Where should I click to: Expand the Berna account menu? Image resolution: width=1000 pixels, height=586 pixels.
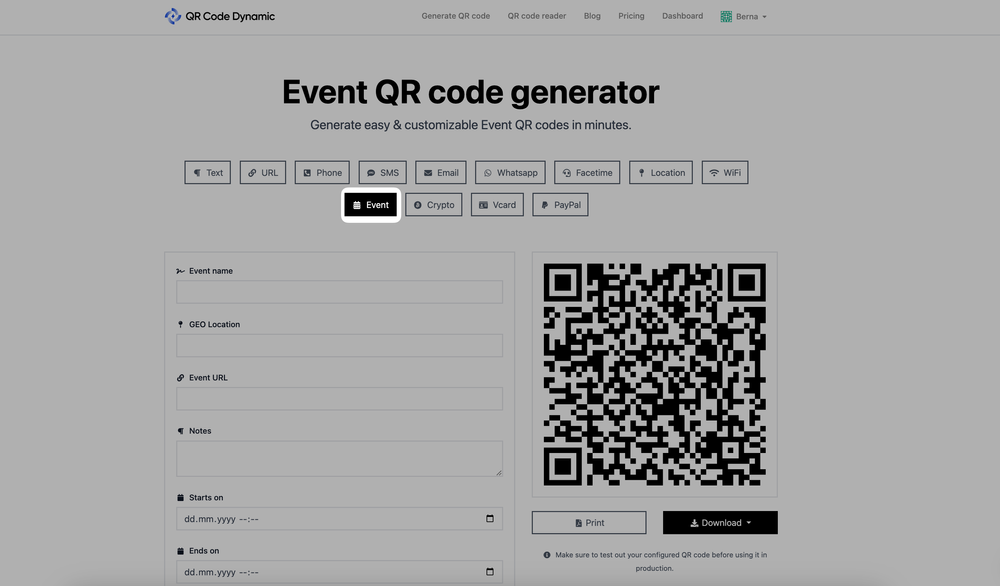tap(743, 15)
